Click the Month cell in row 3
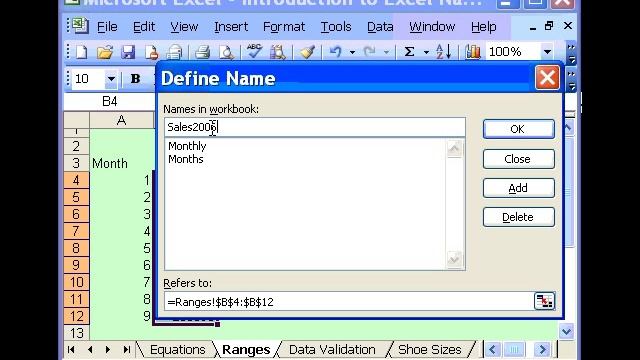The image size is (640, 360). [121, 164]
